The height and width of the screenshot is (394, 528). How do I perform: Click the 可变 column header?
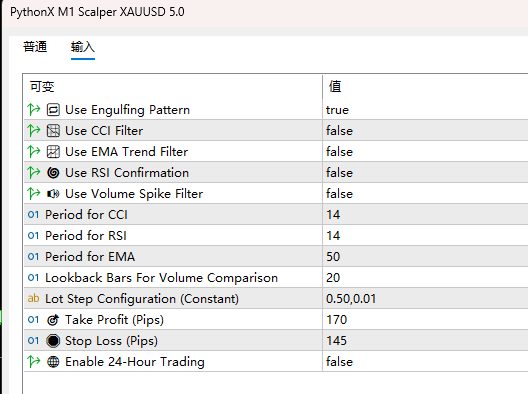(42, 87)
